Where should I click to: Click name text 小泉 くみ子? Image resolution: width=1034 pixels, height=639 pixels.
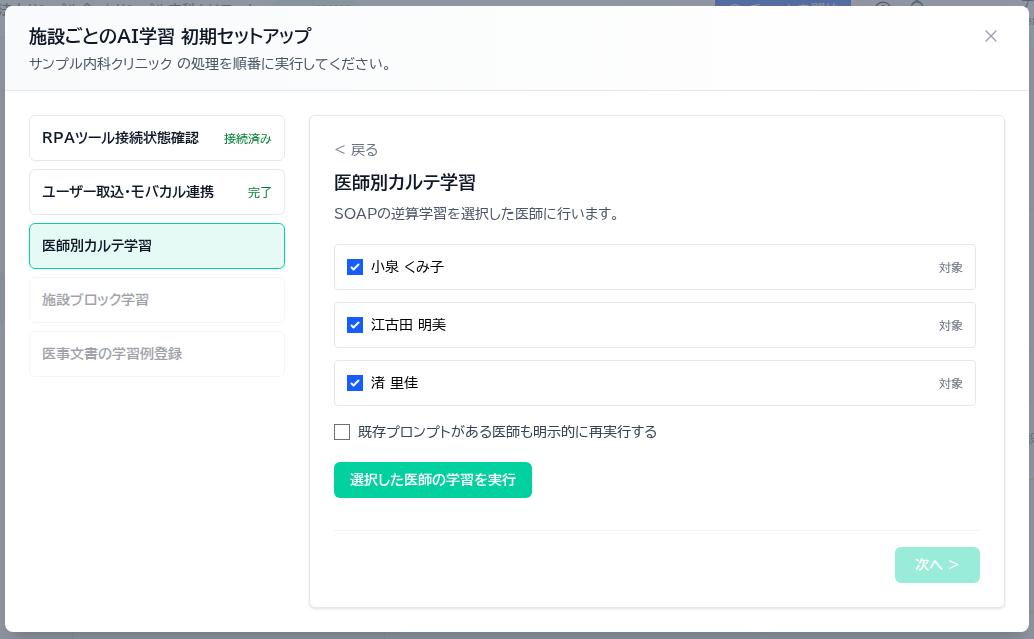[x=408, y=267]
